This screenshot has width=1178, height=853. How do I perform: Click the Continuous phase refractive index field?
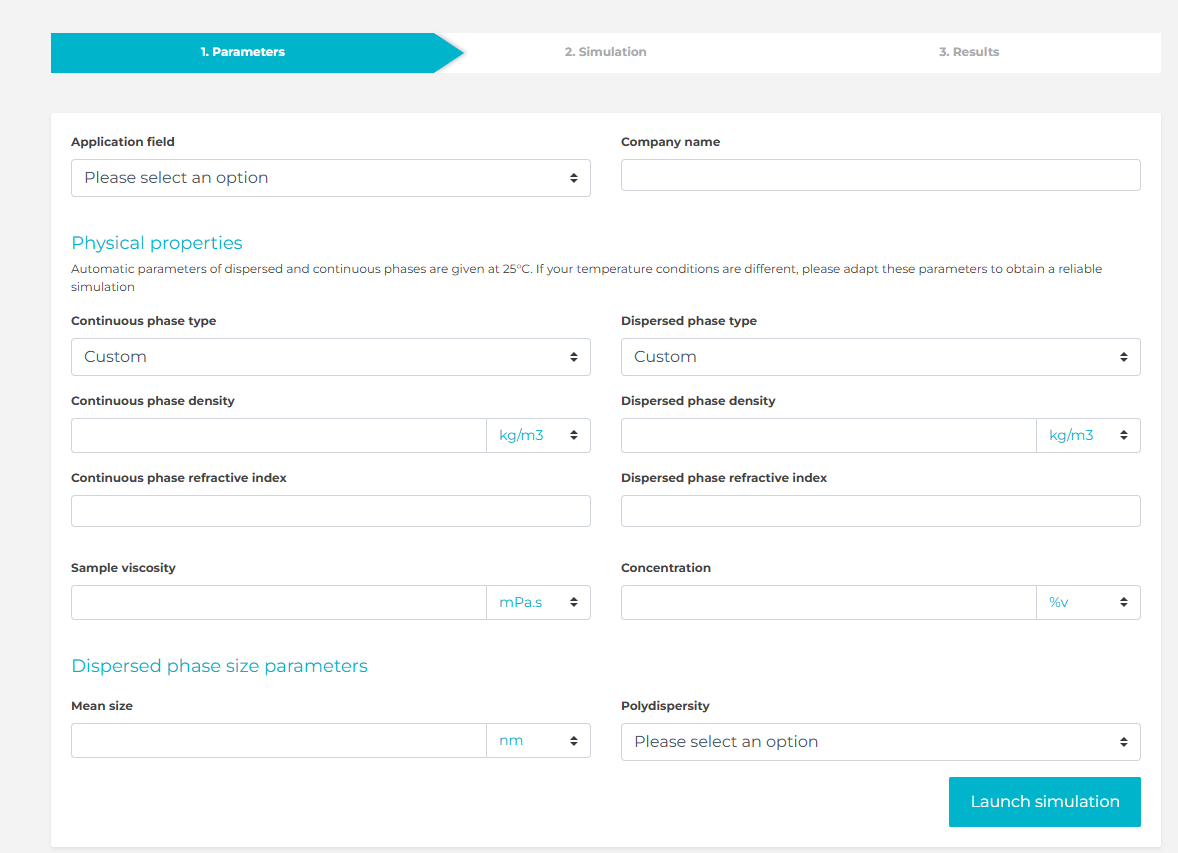point(330,511)
